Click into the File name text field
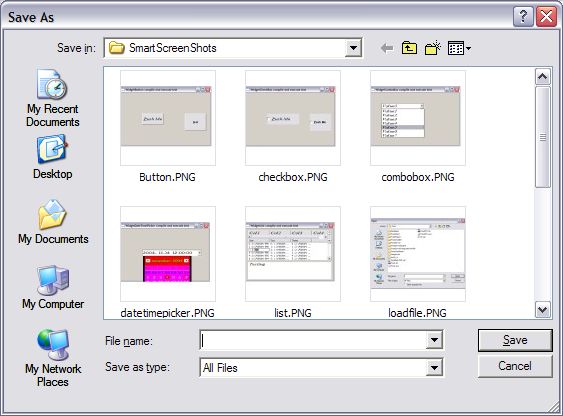Image resolution: width=563 pixels, height=416 pixels. point(313,340)
